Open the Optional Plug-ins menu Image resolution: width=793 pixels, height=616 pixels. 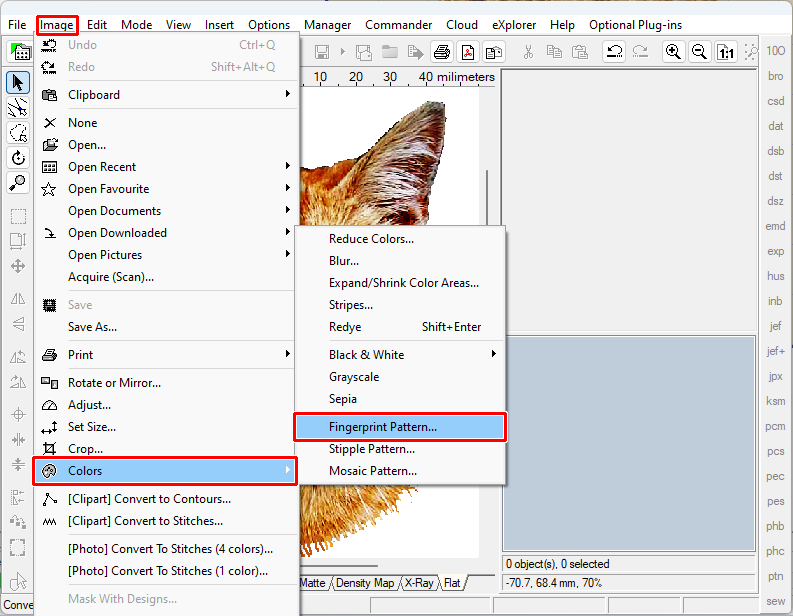[x=635, y=25]
